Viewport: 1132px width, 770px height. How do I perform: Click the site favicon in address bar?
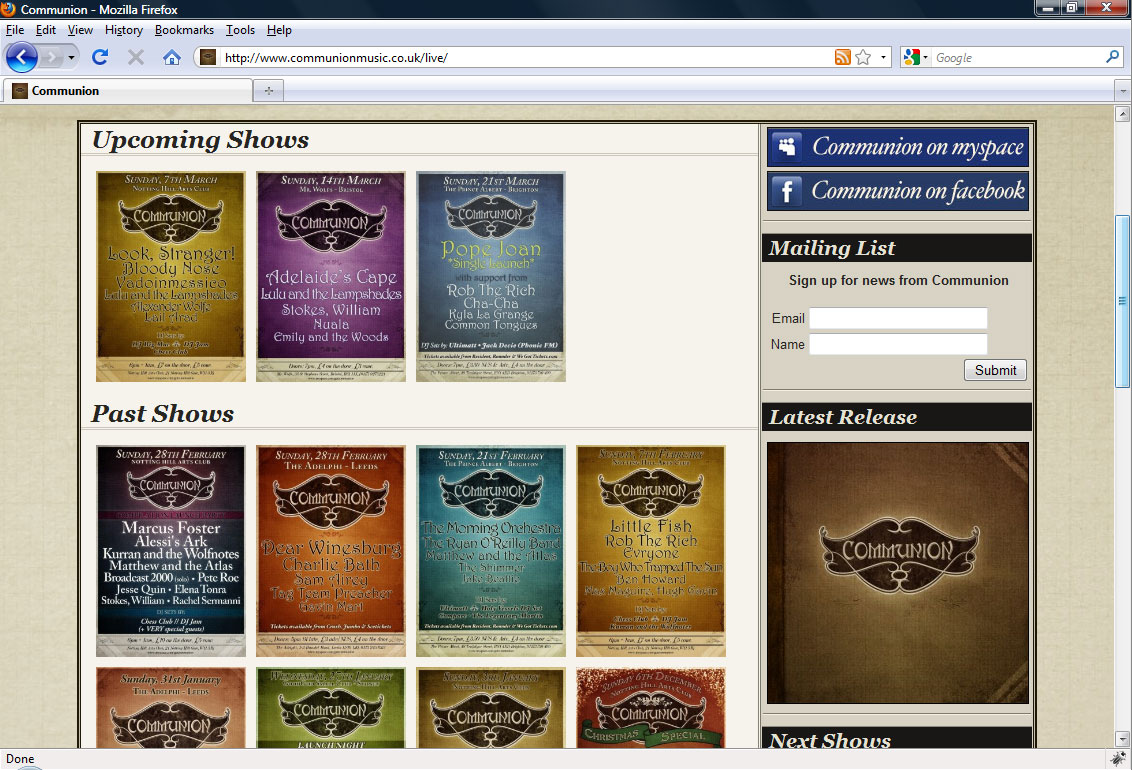(208, 57)
